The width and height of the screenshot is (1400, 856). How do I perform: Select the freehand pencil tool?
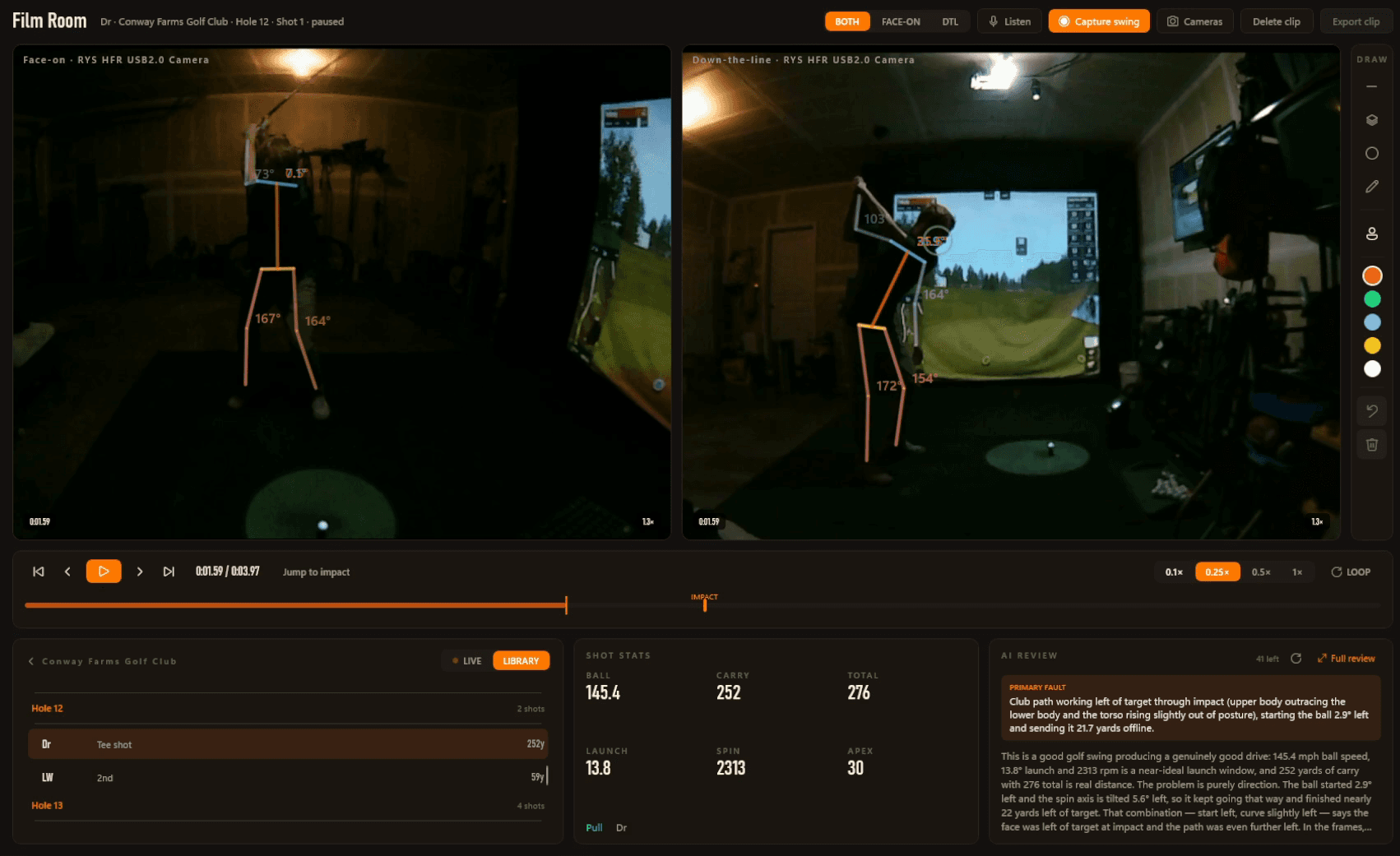(1371, 187)
